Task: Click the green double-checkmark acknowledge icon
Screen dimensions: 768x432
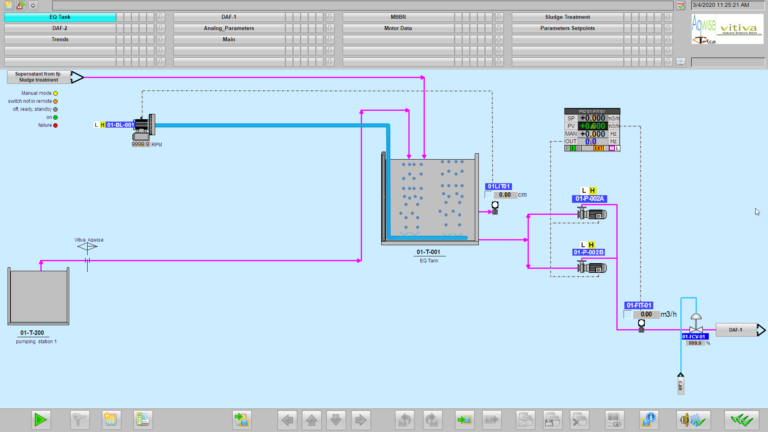Action: click(741, 419)
